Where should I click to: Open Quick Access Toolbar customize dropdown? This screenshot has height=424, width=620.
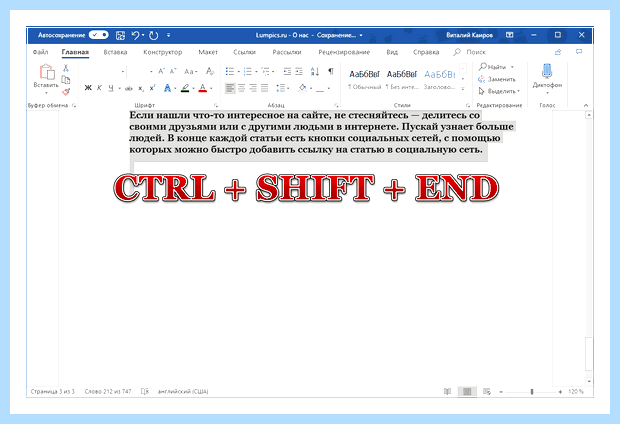click(x=168, y=35)
